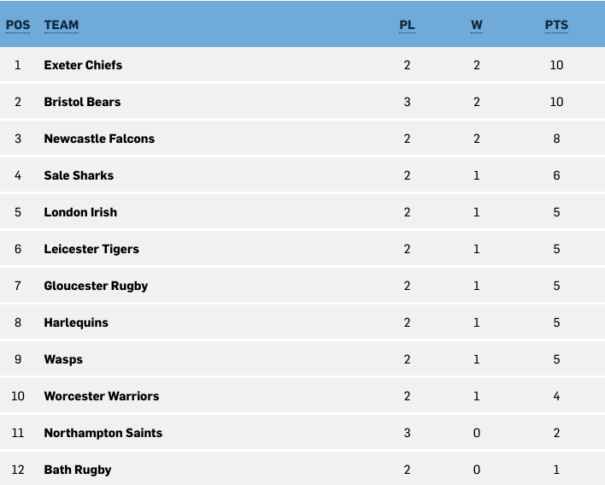Select Worcester Warriors in the standings
605x485 pixels.
[x=101, y=396]
